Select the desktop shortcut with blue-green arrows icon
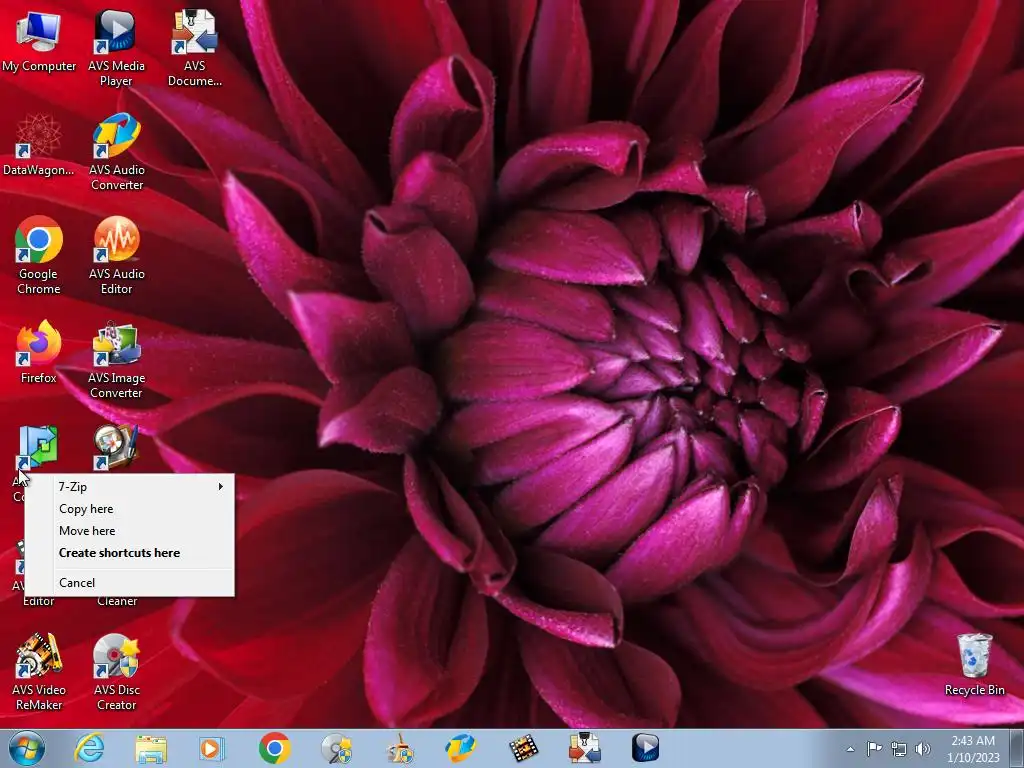The image size is (1024, 768). (x=38, y=447)
